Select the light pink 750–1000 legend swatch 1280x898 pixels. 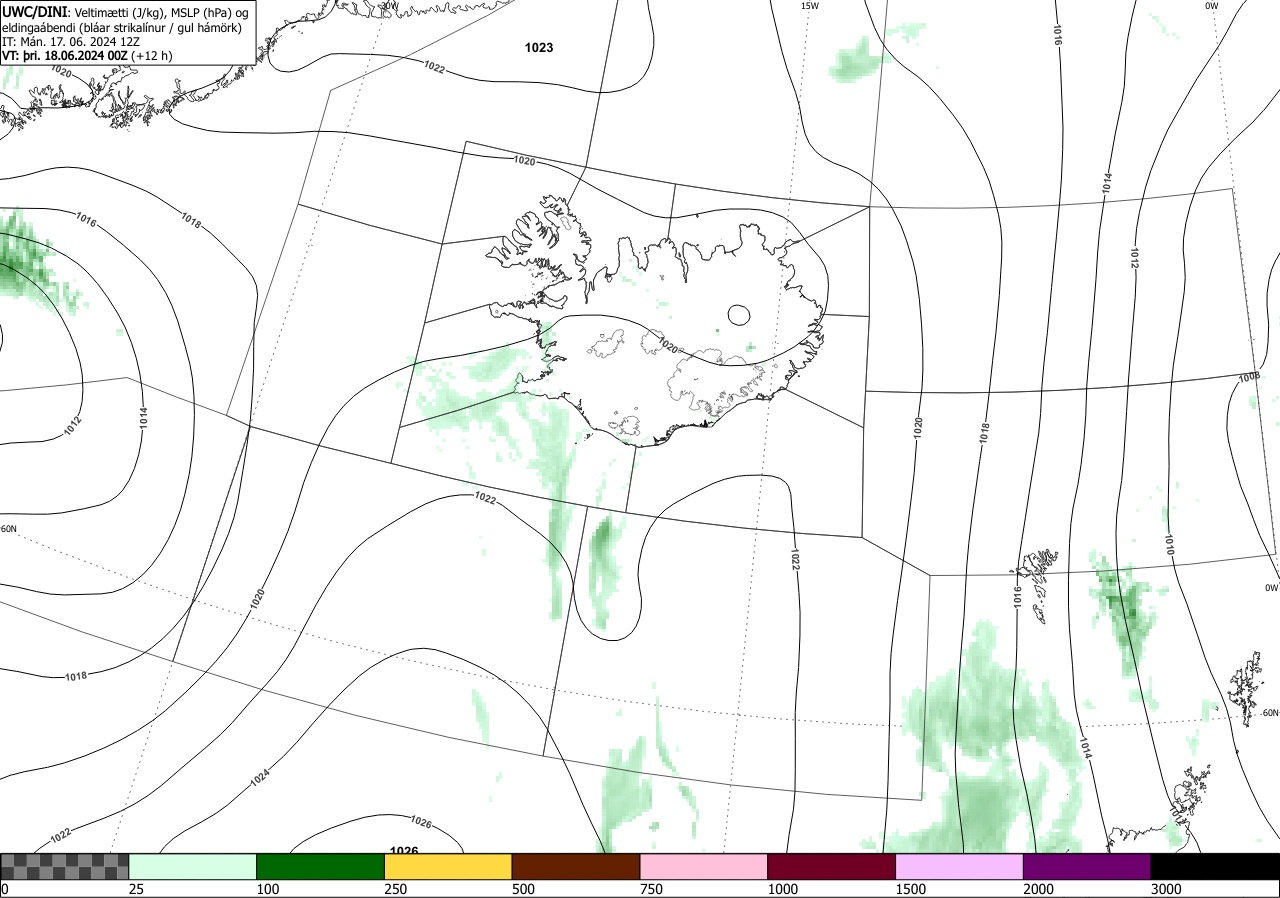[x=704, y=866]
